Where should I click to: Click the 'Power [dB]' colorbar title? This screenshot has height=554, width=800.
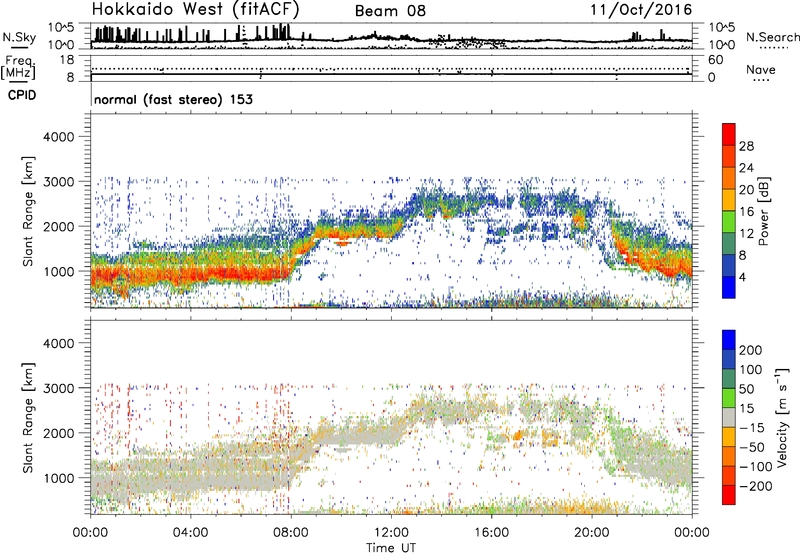point(763,211)
